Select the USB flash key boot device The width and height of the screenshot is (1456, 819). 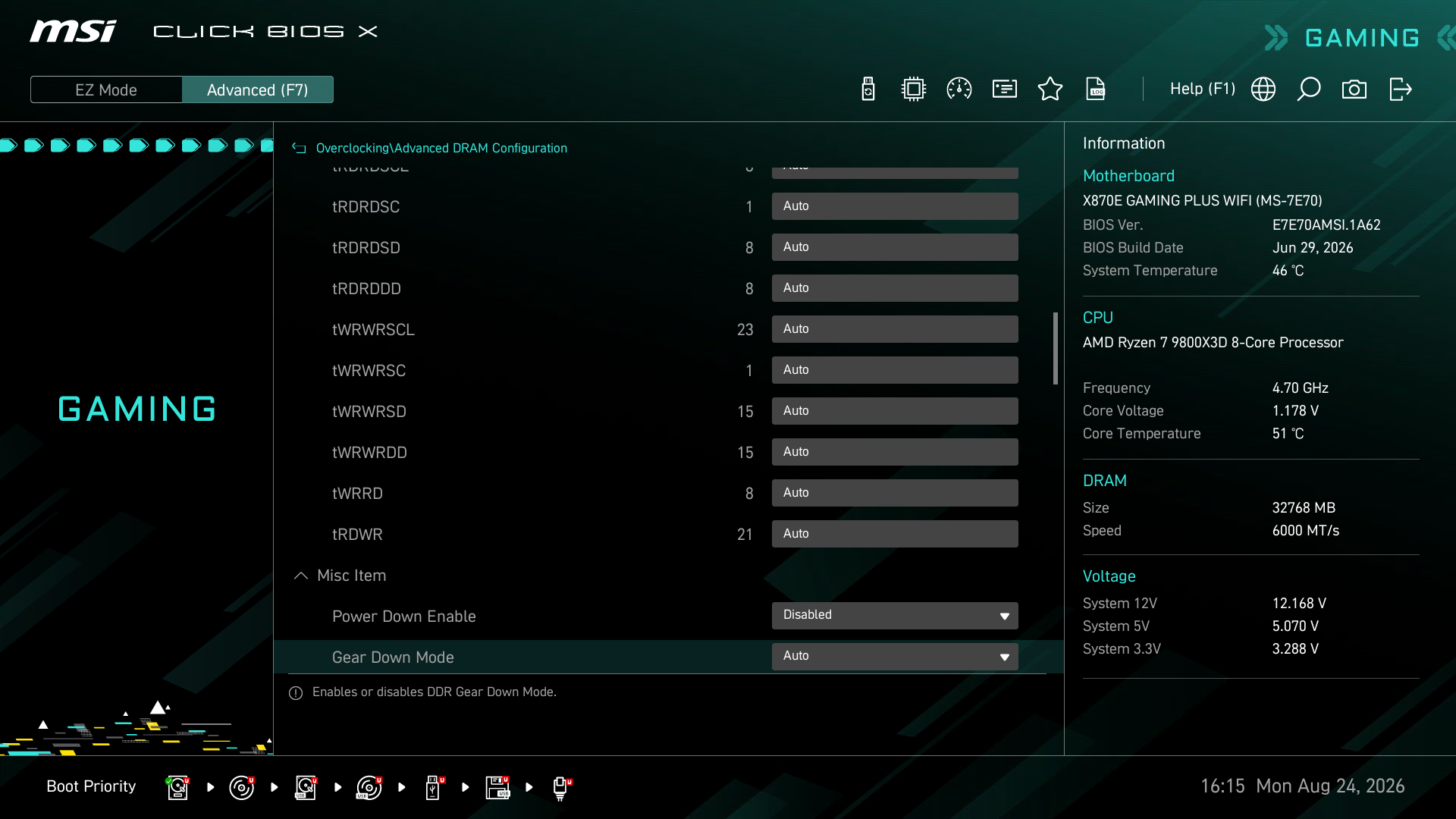435,787
